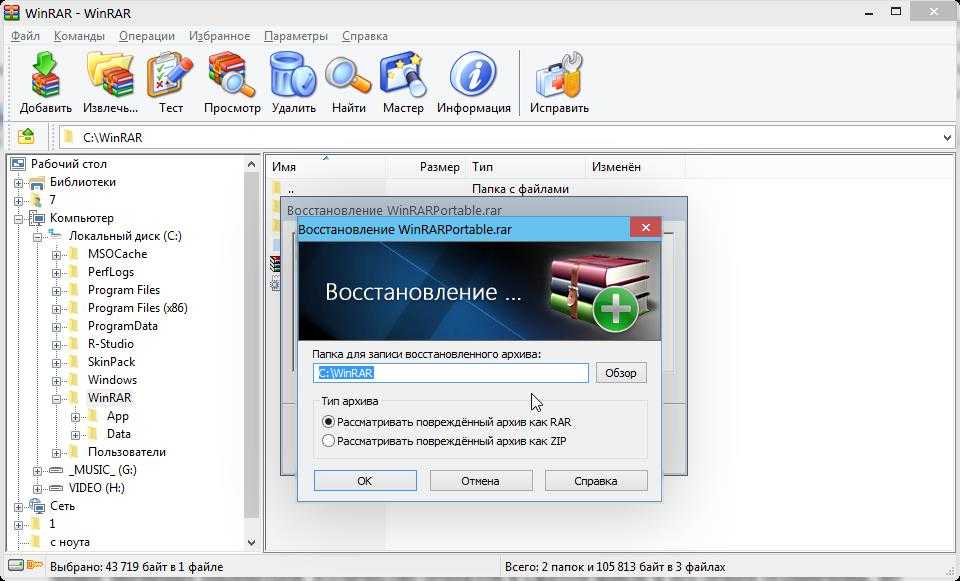Select the Windows folder in tree

[x=112, y=380]
